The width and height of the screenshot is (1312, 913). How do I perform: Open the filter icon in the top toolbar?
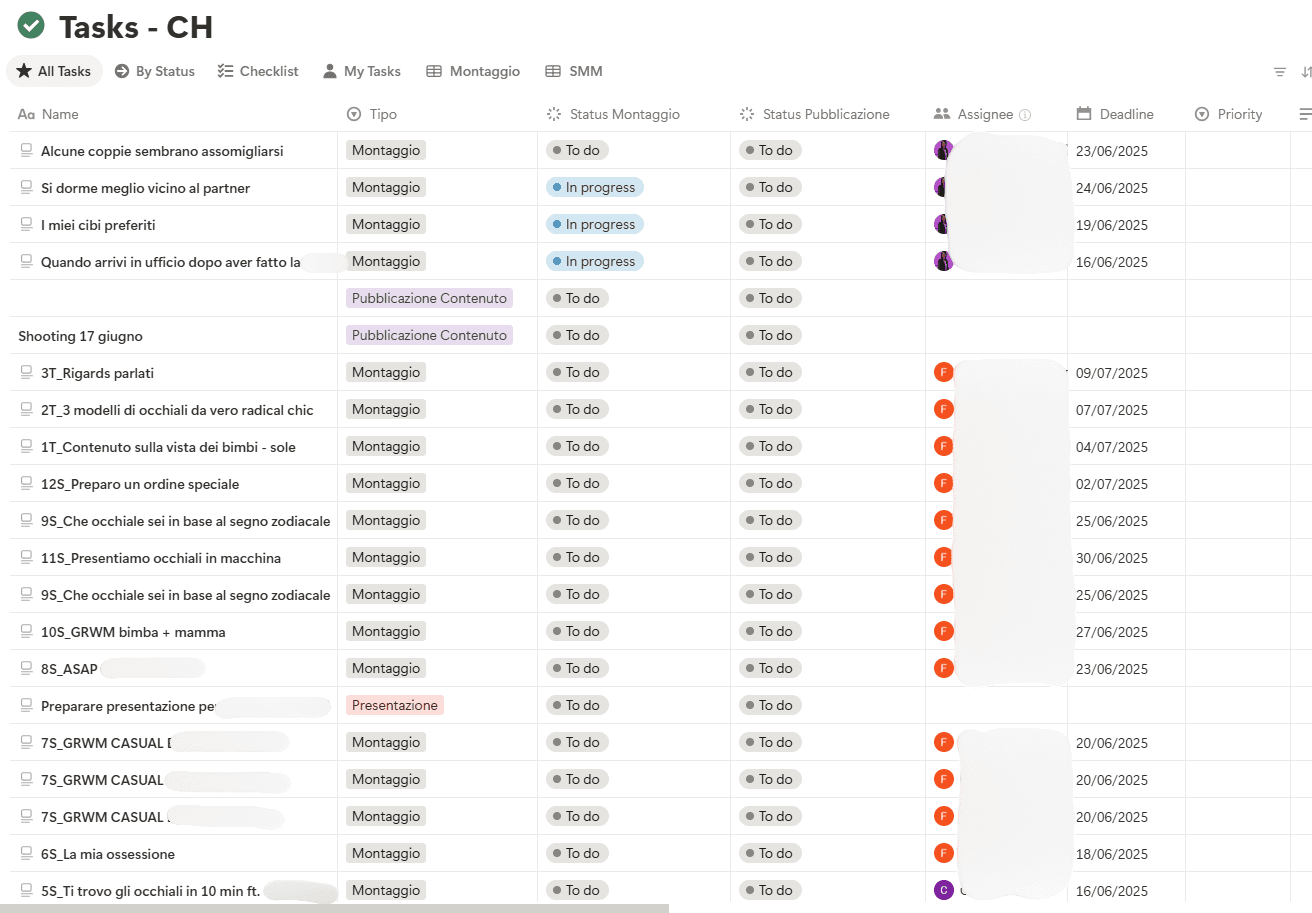[1279, 71]
